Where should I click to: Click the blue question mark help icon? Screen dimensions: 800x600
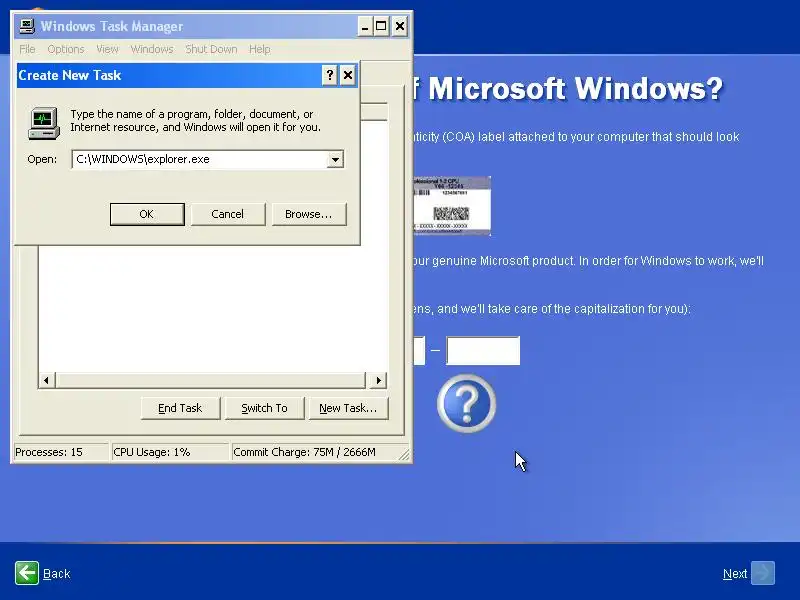click(x=466, y=404)
